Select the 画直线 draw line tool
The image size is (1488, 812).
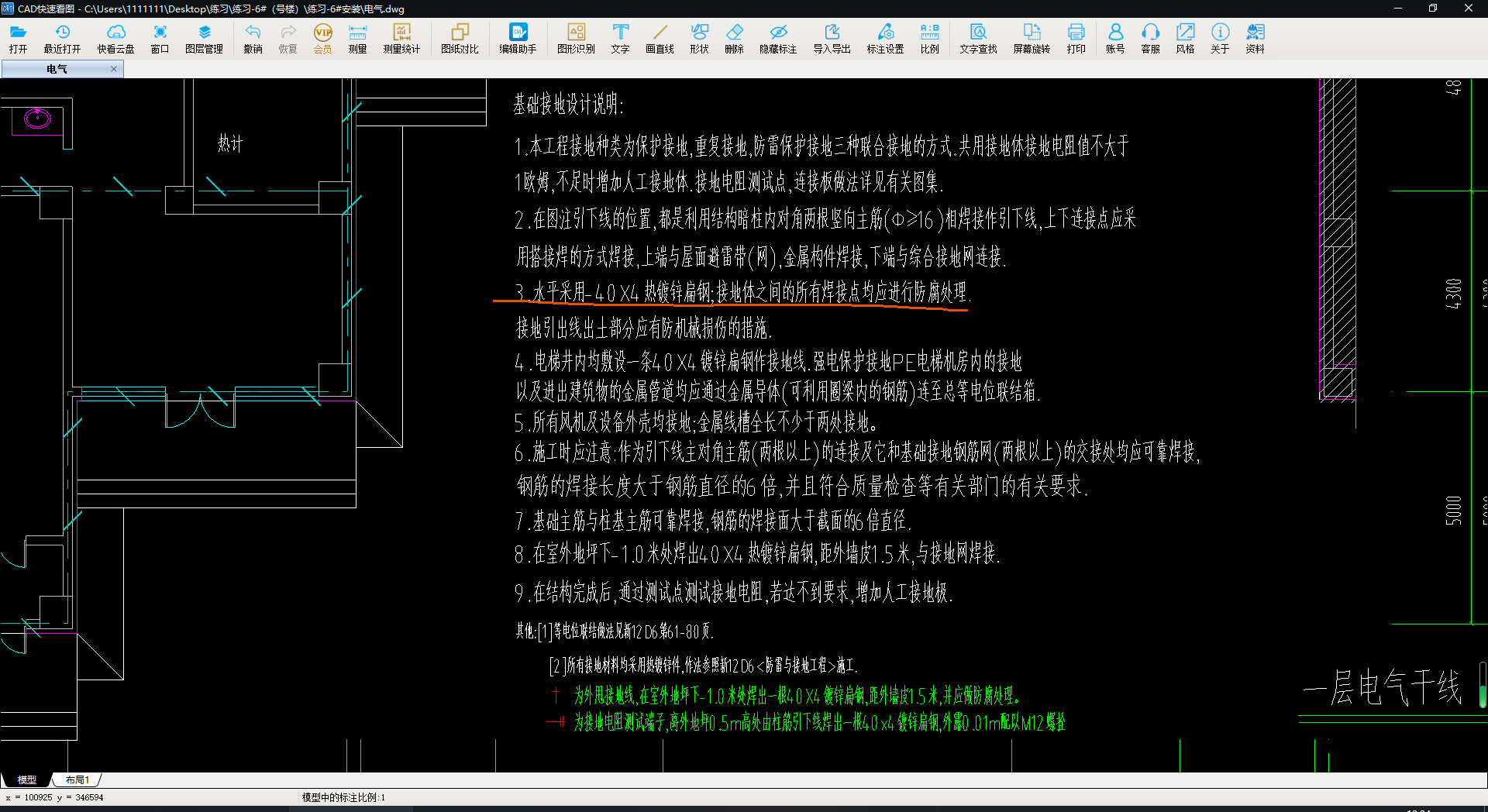pos(660,38)
